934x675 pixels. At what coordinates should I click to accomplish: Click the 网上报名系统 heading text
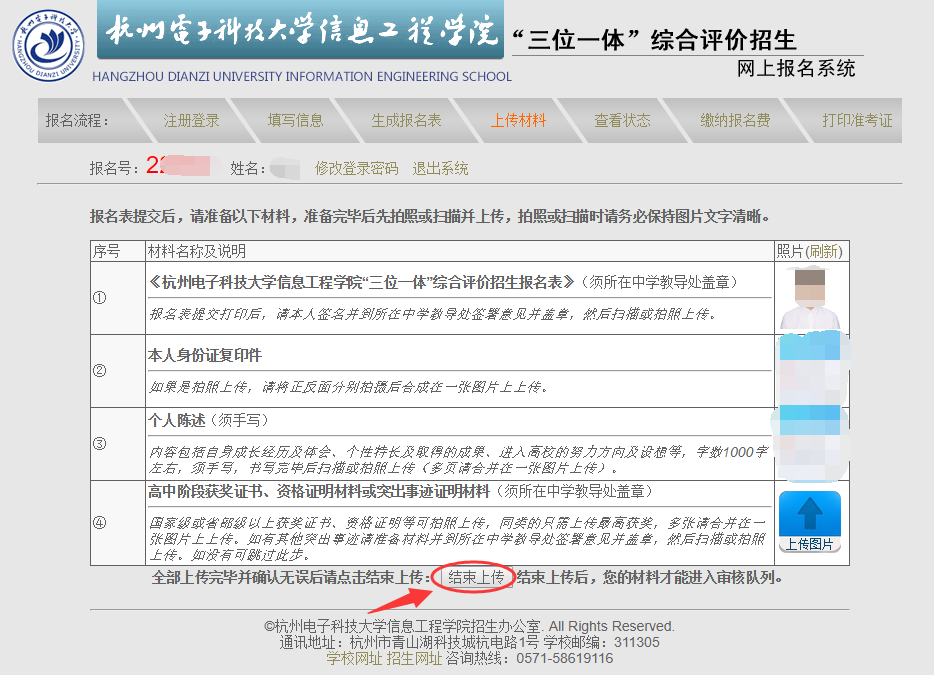(x=796, y=69)
